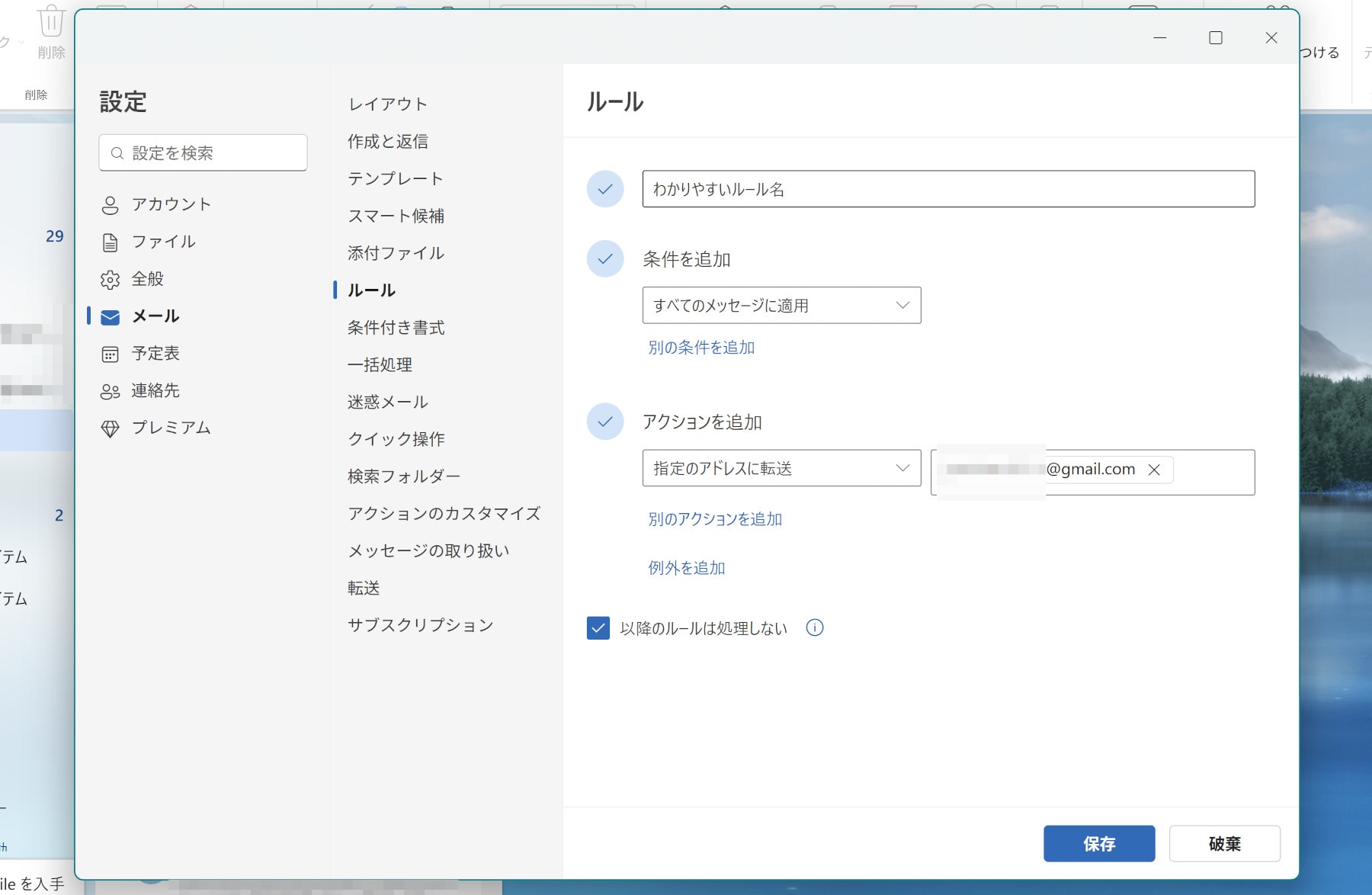1372x895 pixels.
Task: Uncheck 以降のルールは処理しない checkbox
Action: [598, 627]
